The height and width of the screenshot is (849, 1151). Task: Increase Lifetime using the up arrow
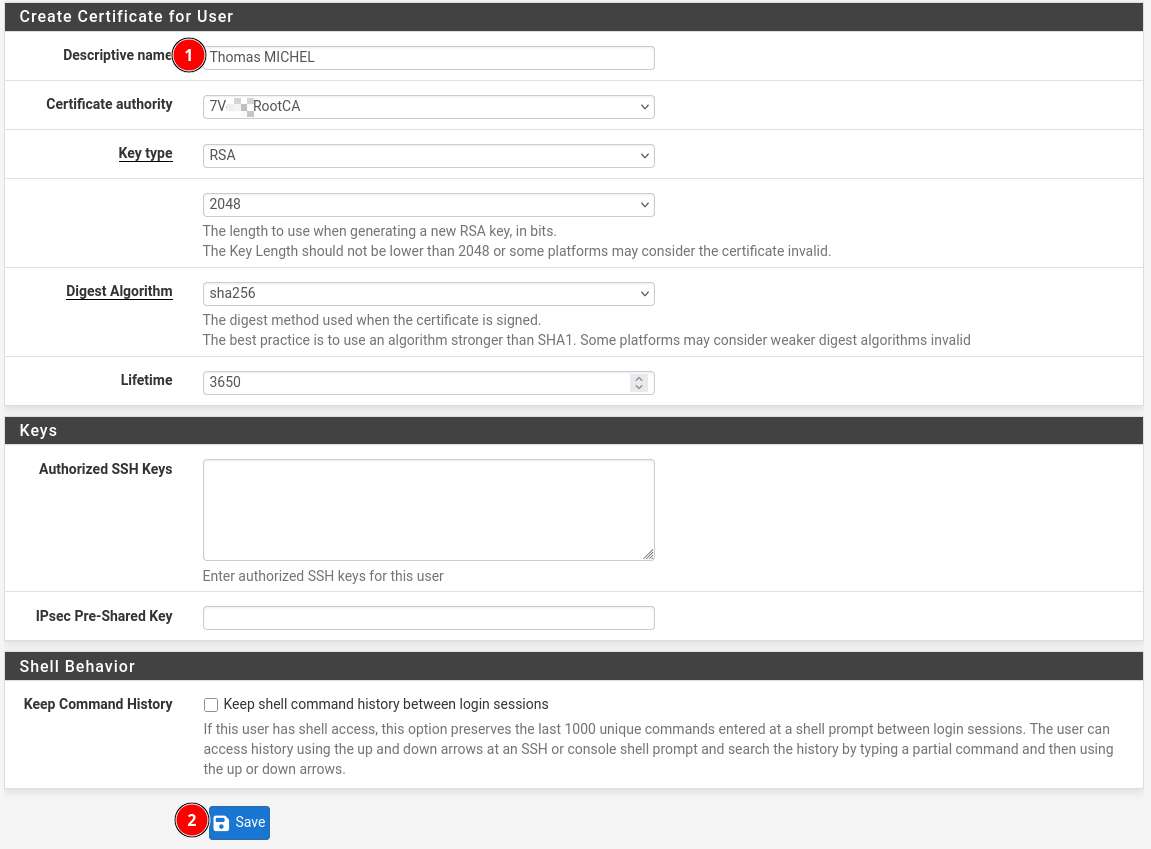[x=638, y=378]
